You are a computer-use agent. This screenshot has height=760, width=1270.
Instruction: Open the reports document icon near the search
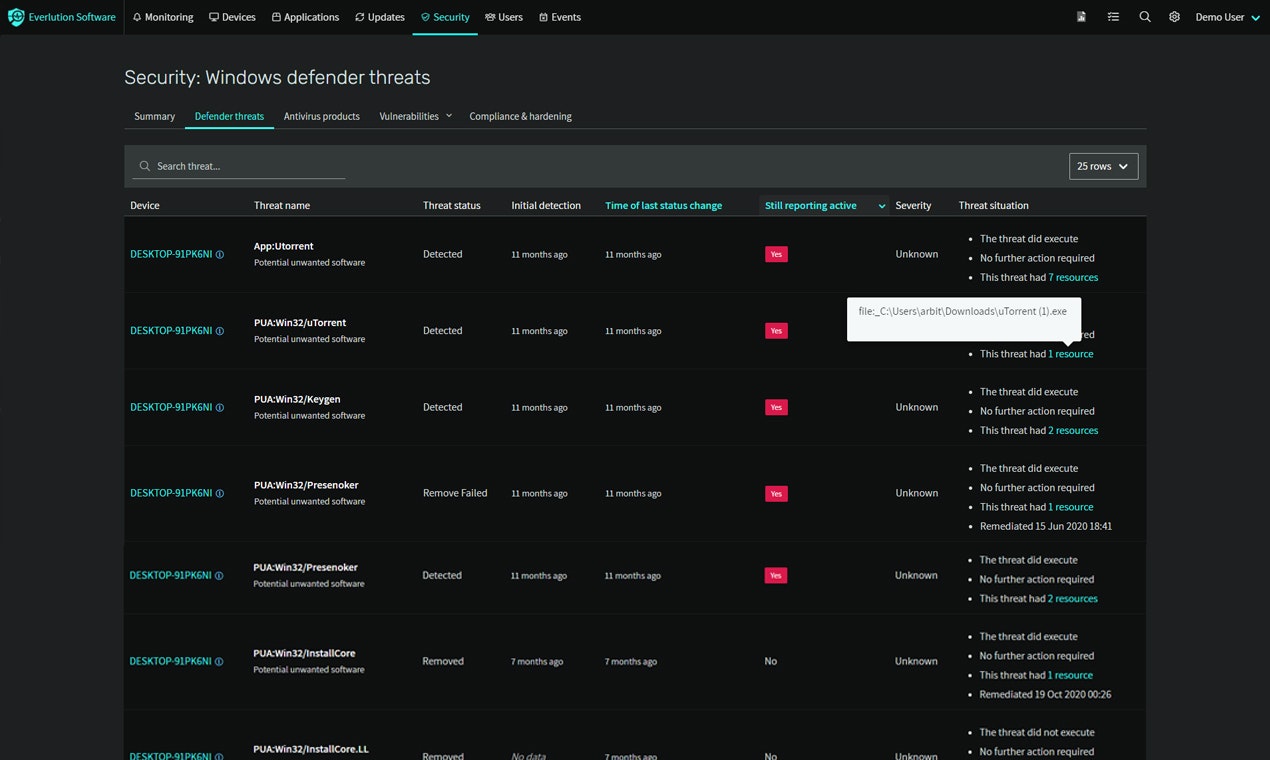pyautogui.click(x=1081, y=17)
